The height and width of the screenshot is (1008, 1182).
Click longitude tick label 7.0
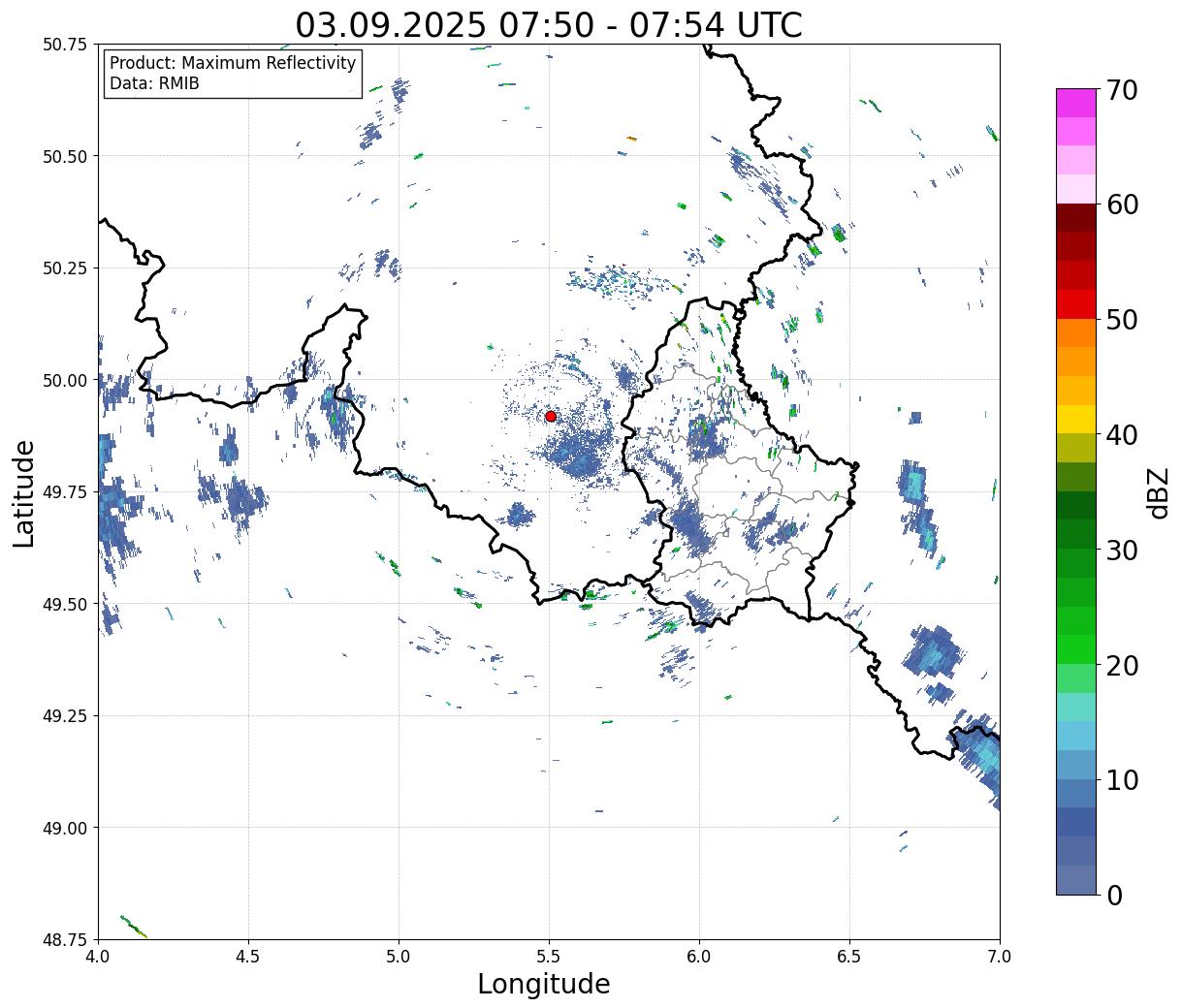tap(1000, 956)
